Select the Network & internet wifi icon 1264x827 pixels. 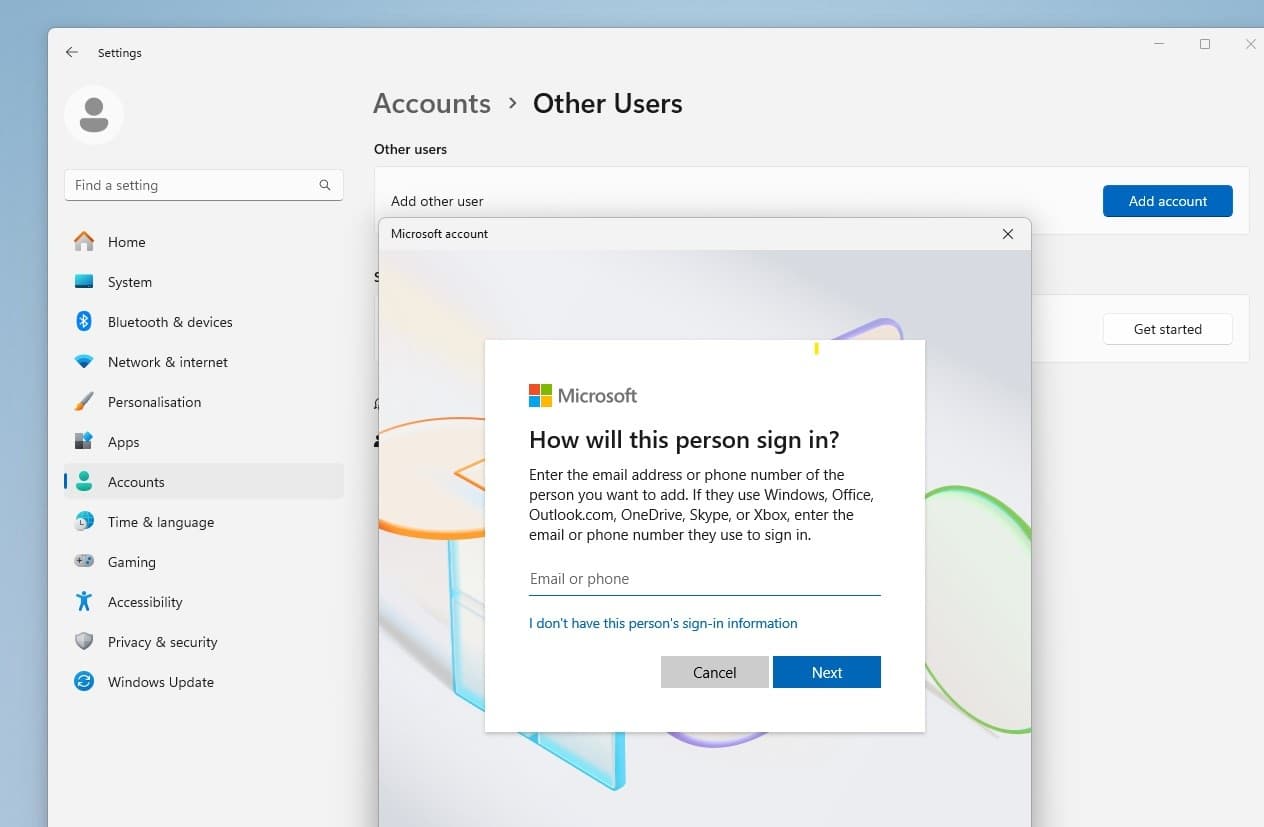point(84,362)
